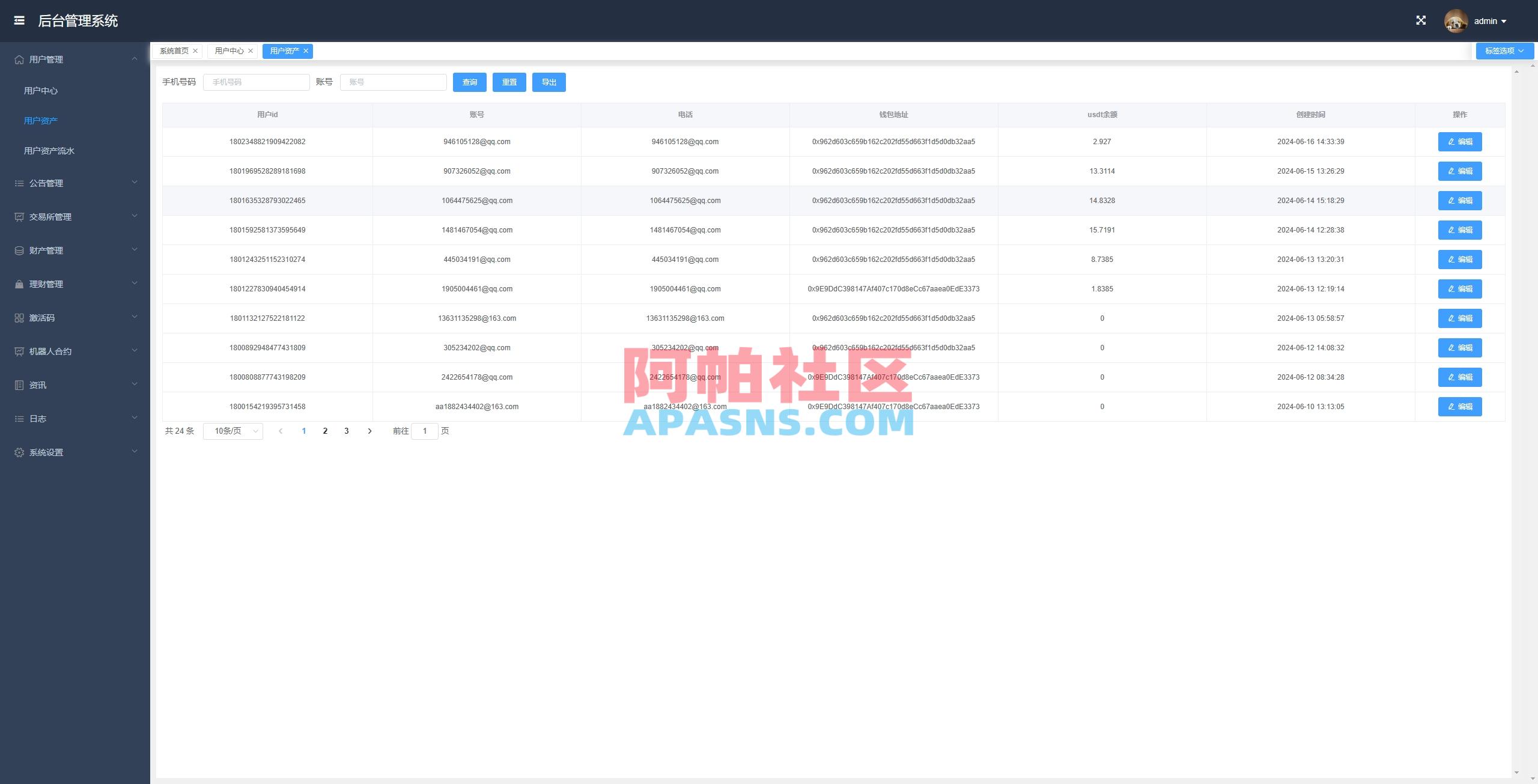Click the 日志 list icon in the sidebar
This screenshot has height=784, width=1538.
[19, 418]
